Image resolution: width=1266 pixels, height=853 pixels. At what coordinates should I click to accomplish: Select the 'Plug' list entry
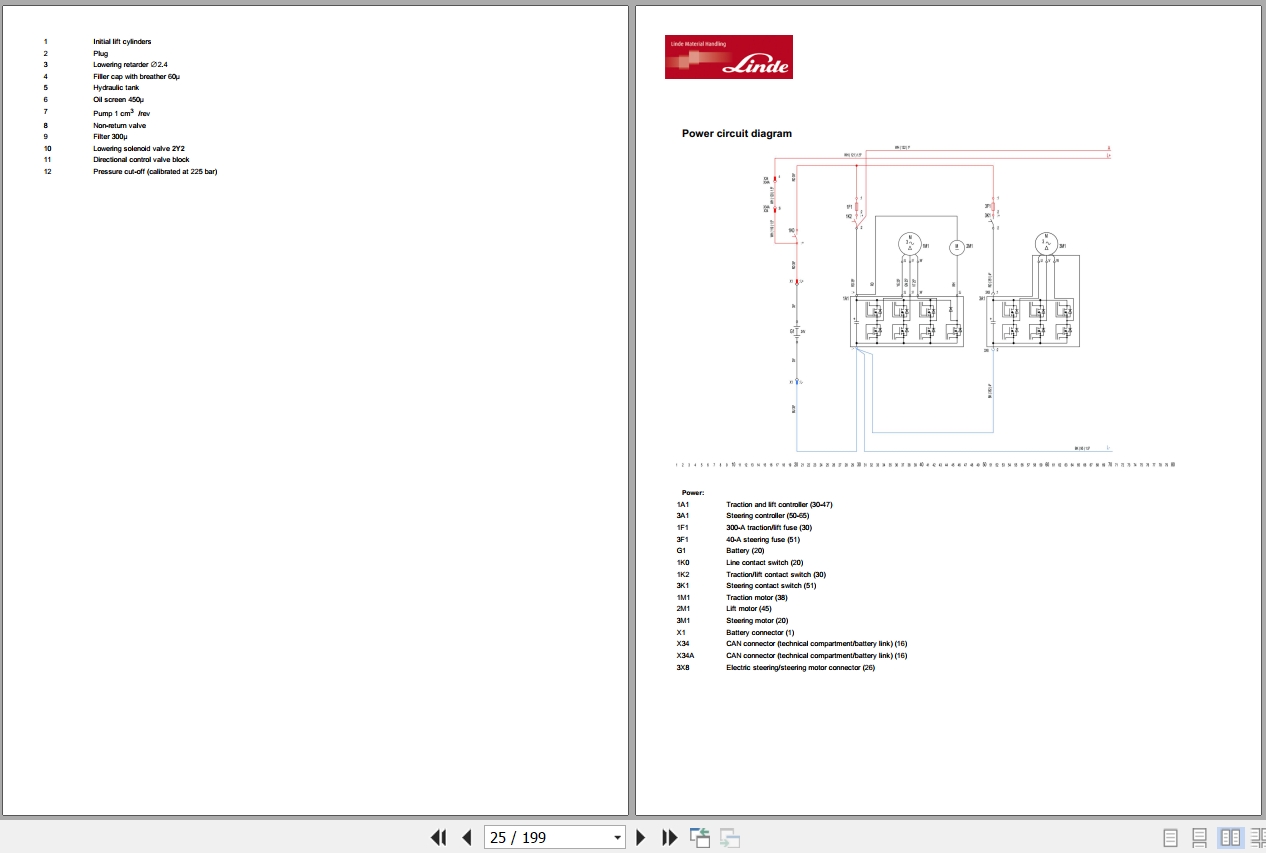pyautogui.click(x=101, y=54)
